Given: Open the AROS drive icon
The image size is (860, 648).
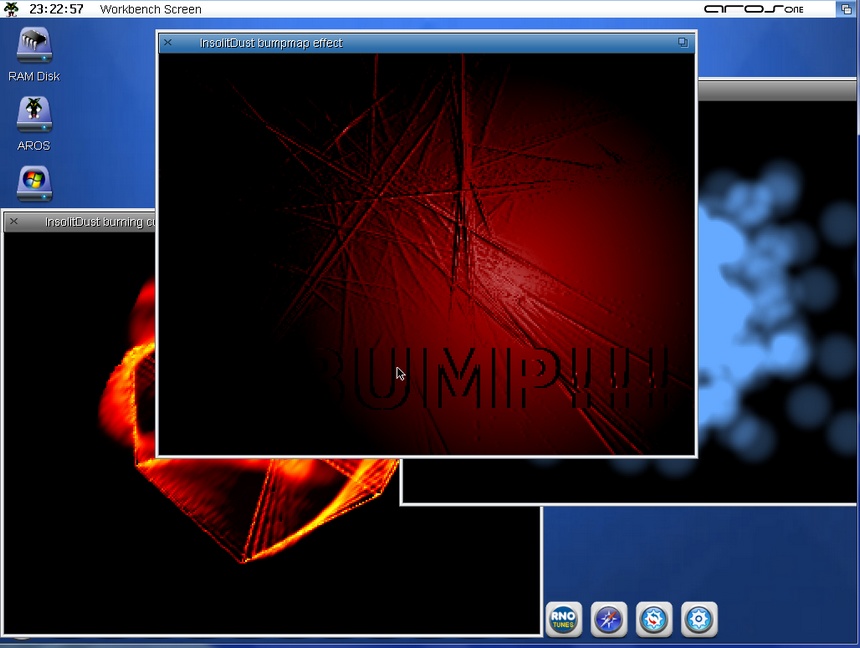Looking at the screenshot, I should click(x=34, y=115).
